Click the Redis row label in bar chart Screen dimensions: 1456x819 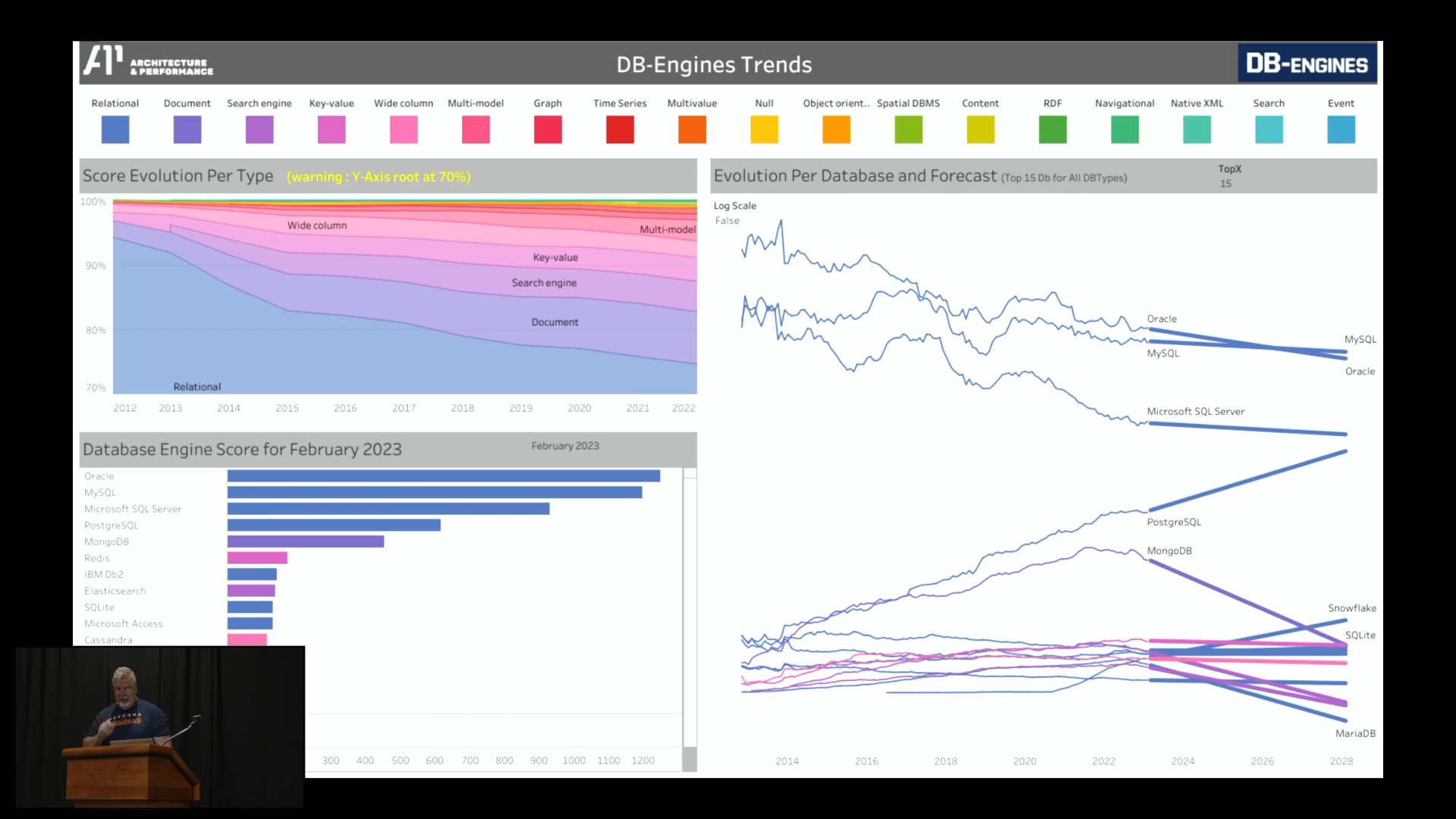[x=97, y=558]
